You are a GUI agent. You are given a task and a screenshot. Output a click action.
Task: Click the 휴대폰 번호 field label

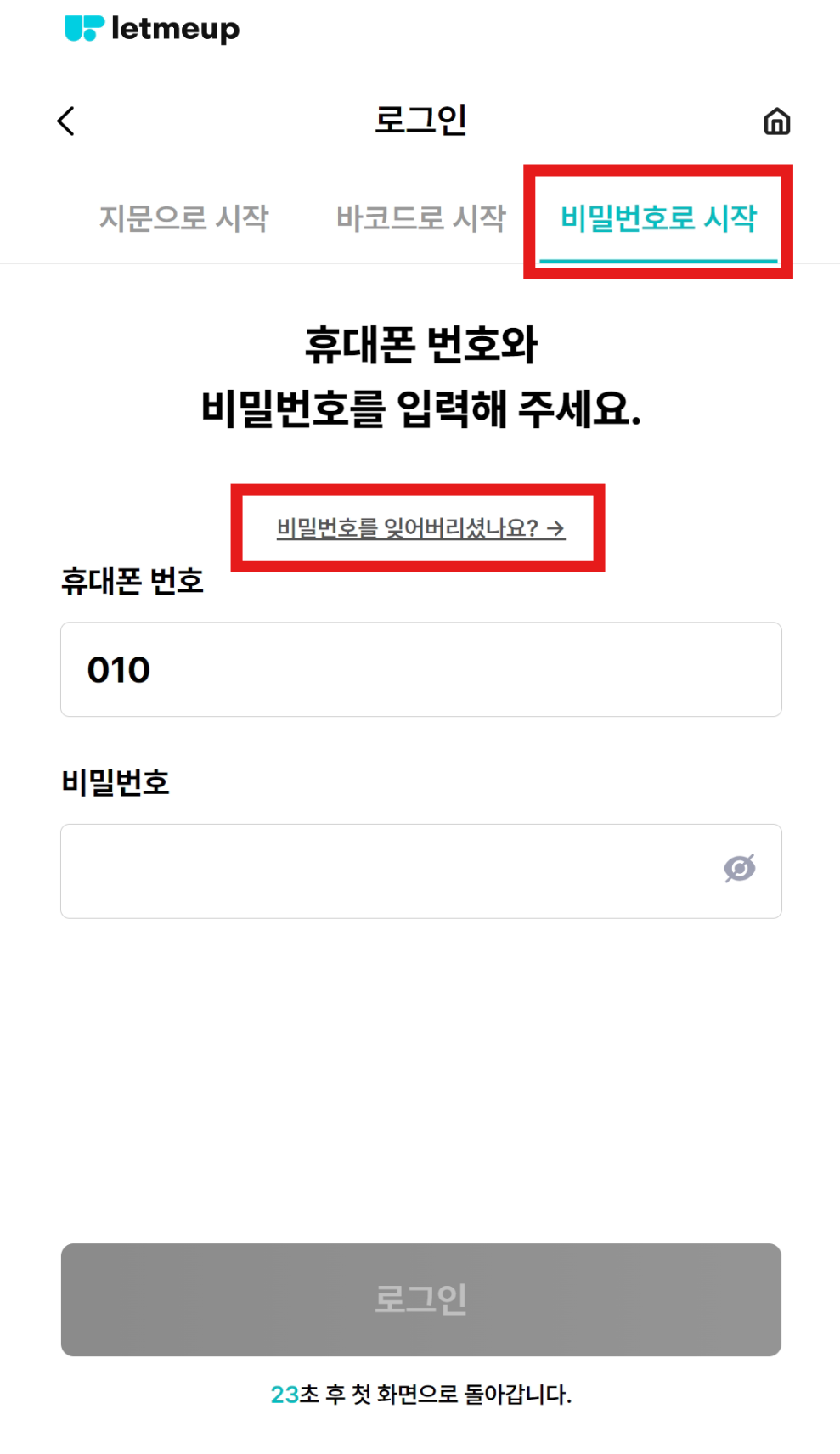click(132, 581)
